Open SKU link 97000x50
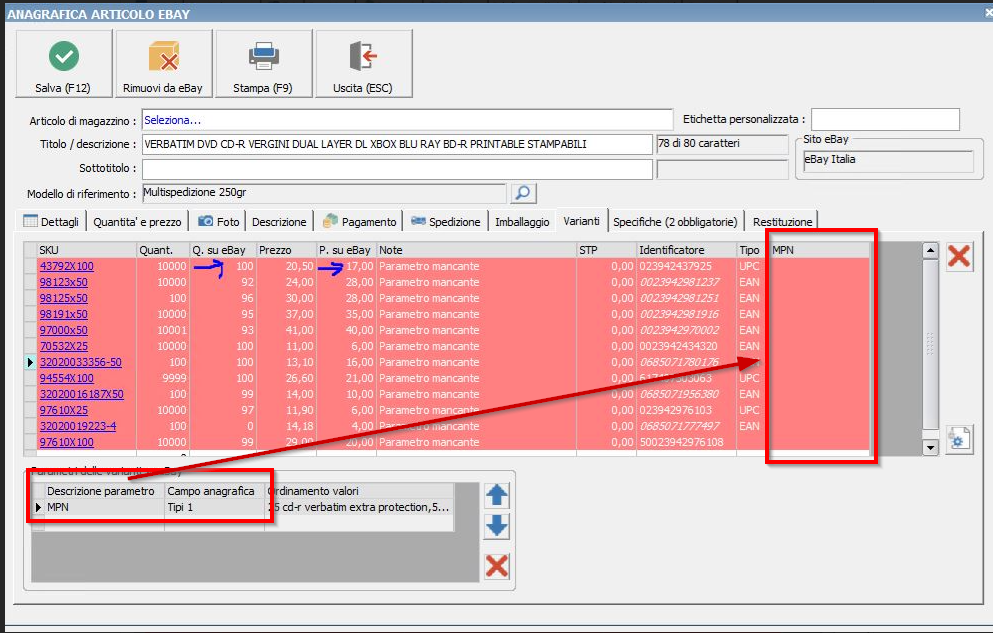The height and width of the screenshot is (633, 993). click(x=63, y=330)
